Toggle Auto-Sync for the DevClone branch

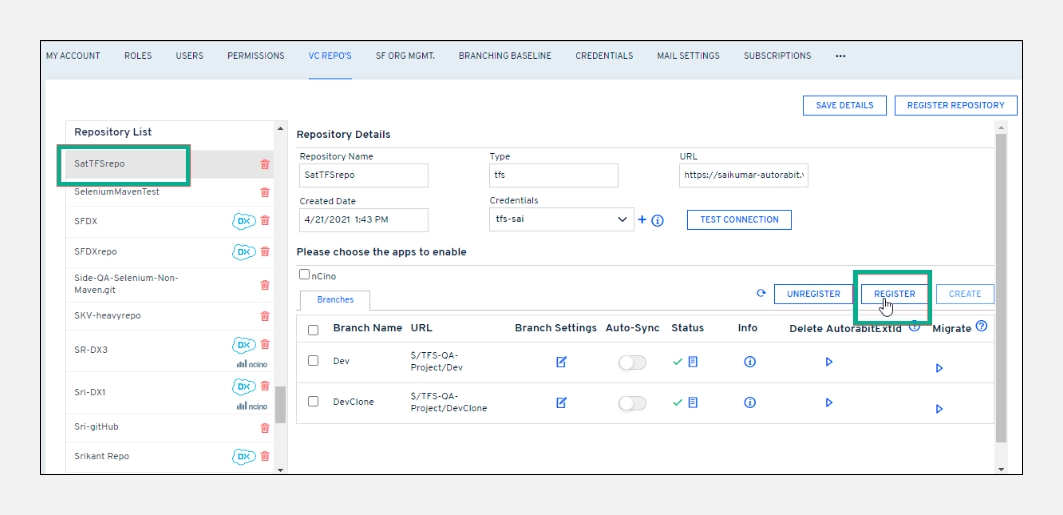(x=632, y=402)
